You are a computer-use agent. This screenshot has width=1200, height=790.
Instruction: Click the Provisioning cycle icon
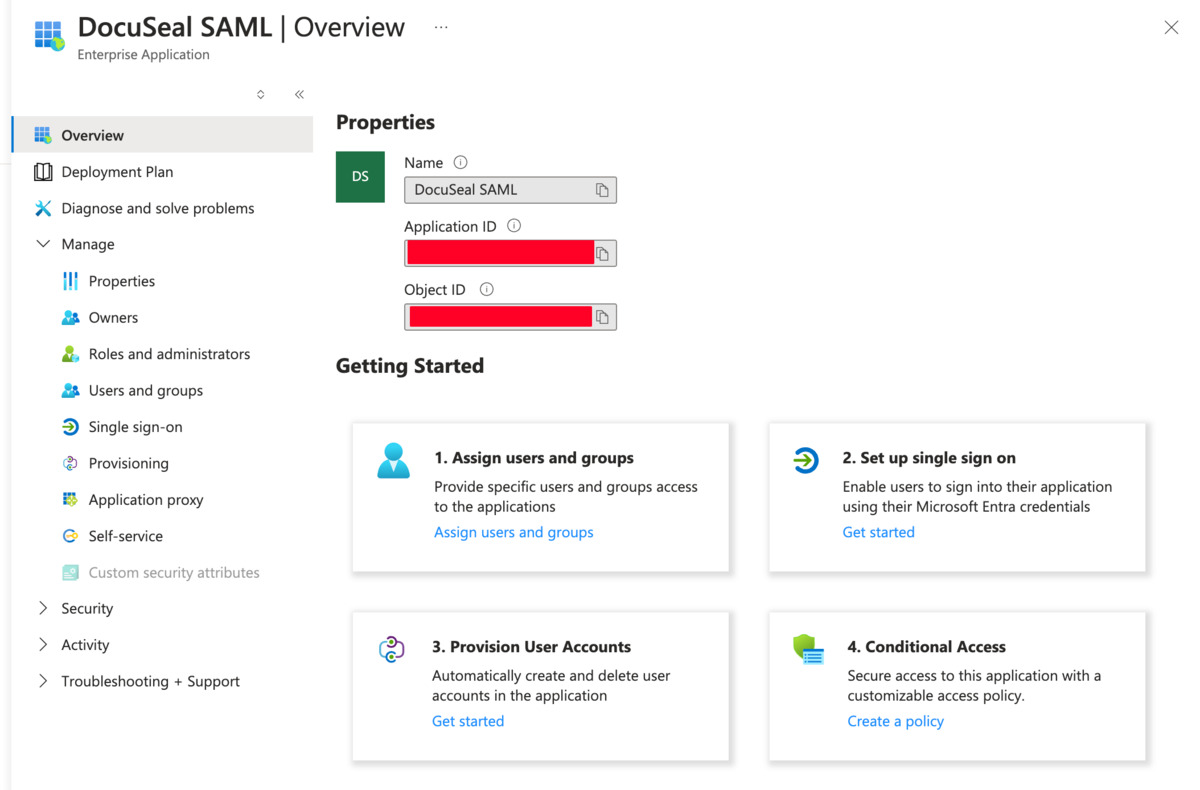(x=70, y=463)
